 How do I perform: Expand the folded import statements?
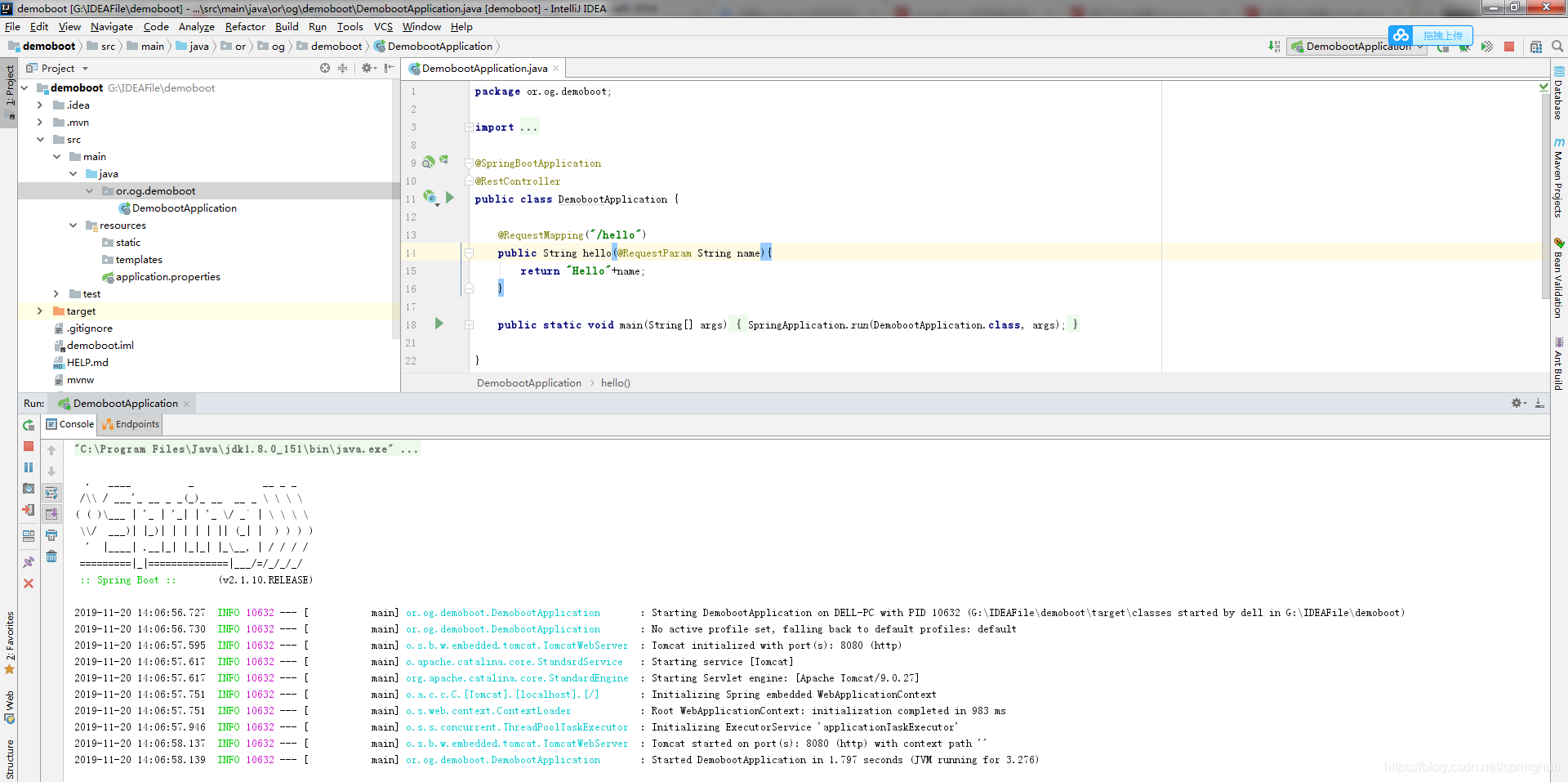(469, 127)
